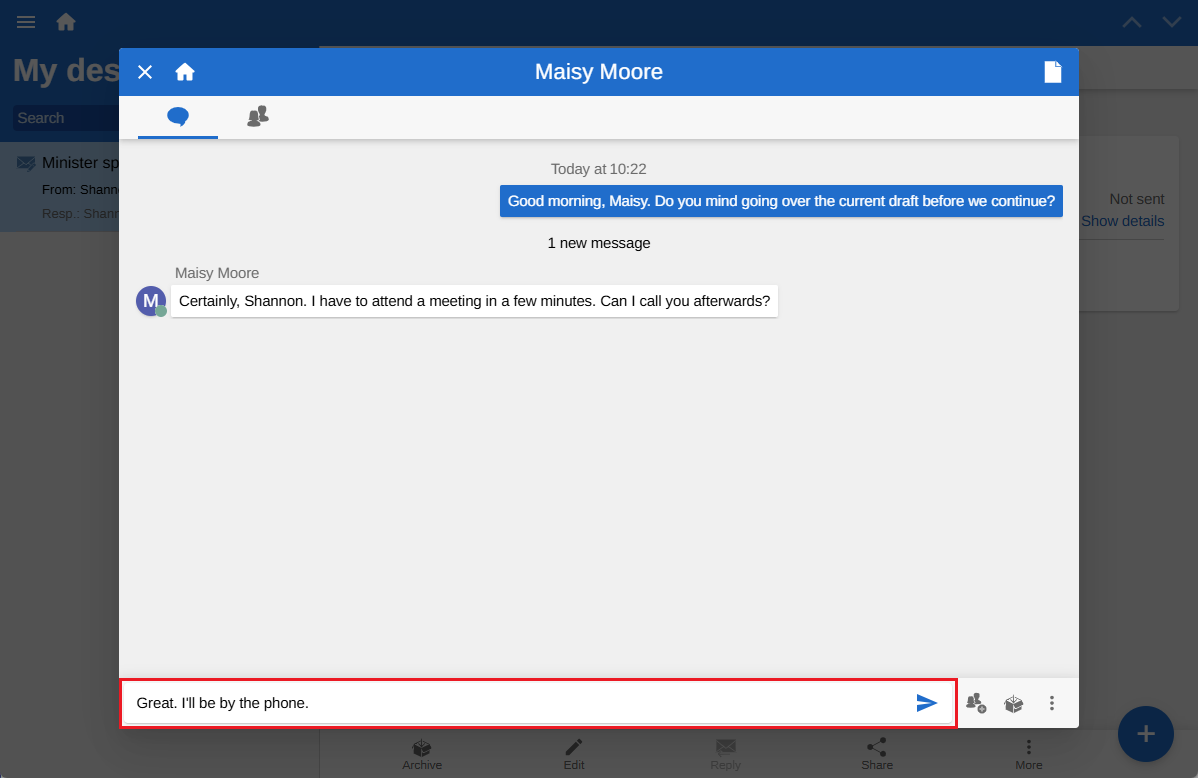The height and width of the screenshot is (778, 1198).
Task: Switch to the chat messages tab
Action: point(178,117)
